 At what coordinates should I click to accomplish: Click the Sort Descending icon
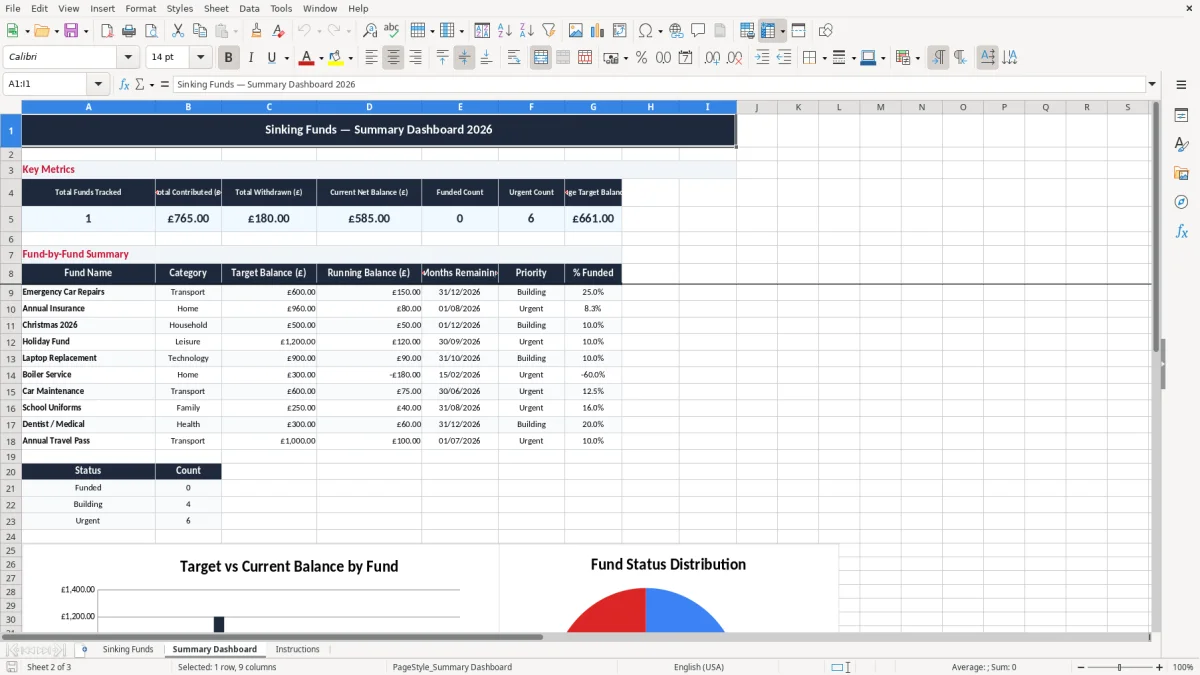(527, 31)
